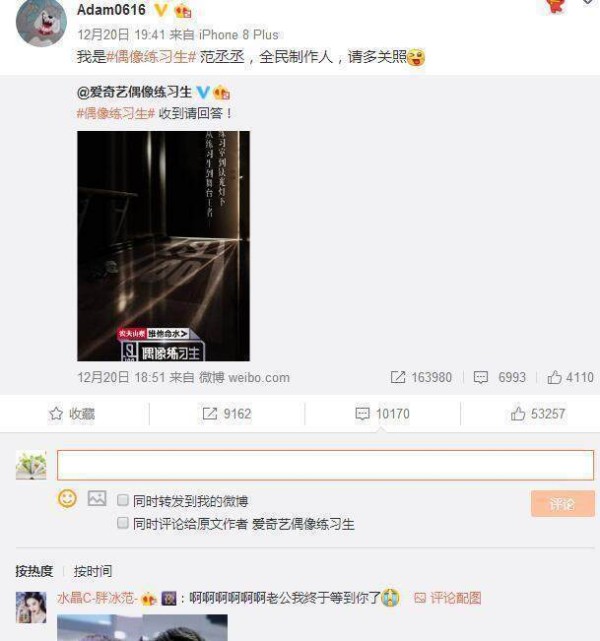
Task: Add the post to 收藏 favorites
Action: tap(72, 414)
